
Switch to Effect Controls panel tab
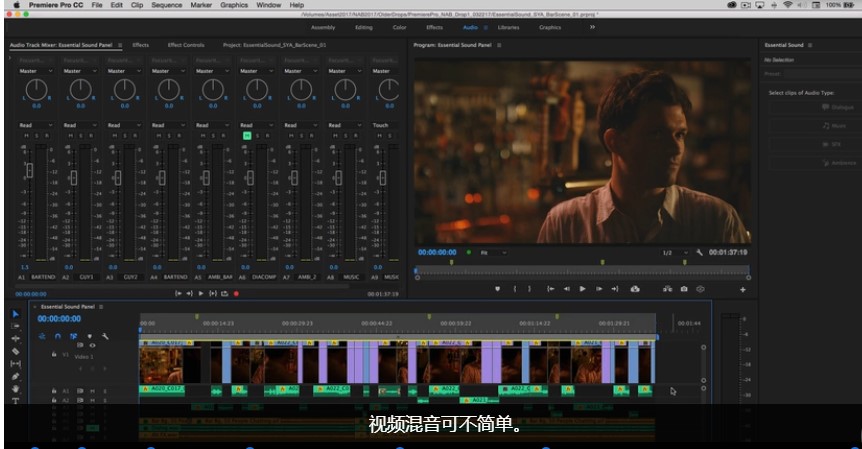point(186,45)
